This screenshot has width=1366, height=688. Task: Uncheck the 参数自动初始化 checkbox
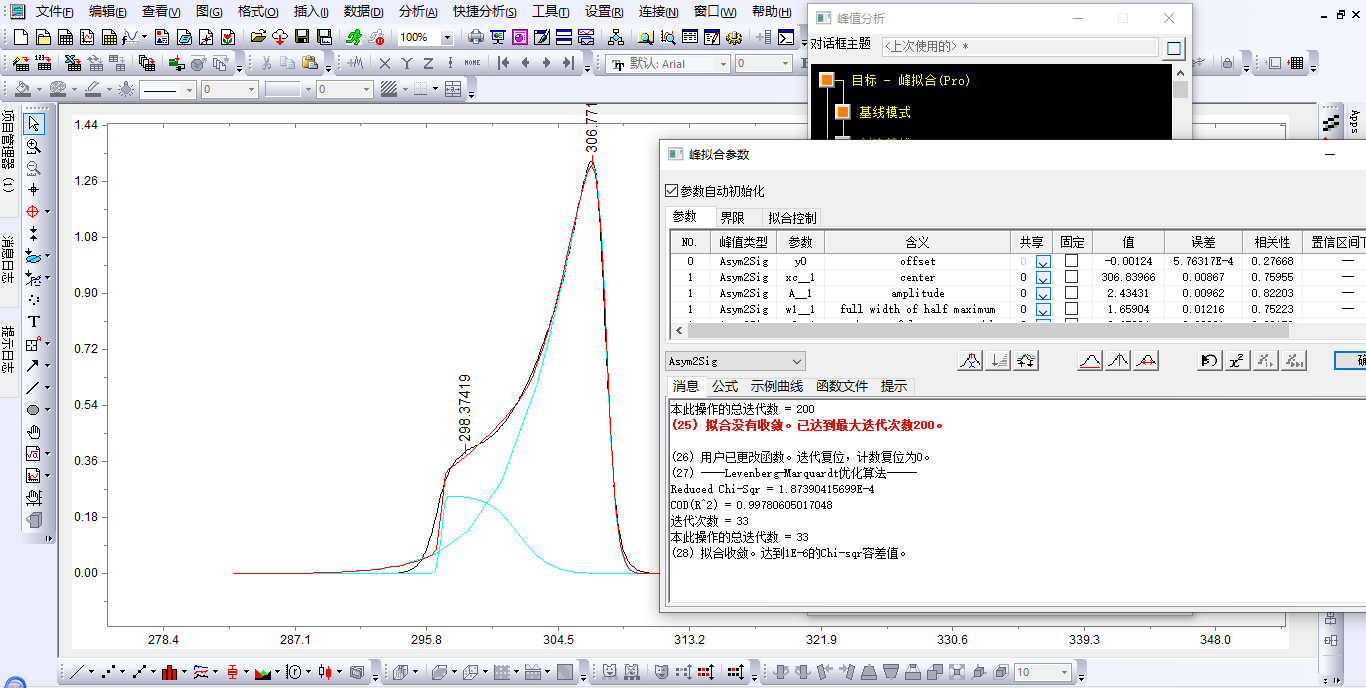[x=671, y=191]
